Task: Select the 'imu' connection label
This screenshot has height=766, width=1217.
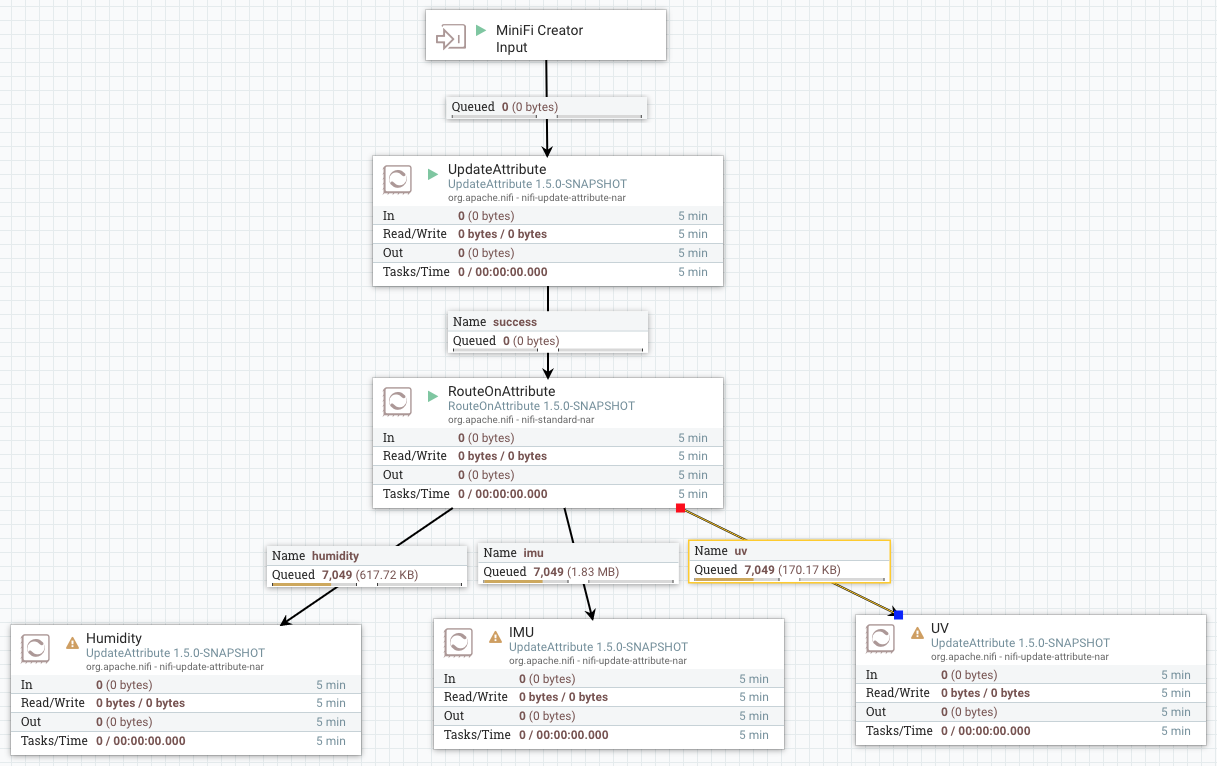Action: click(x=578, y=563)
